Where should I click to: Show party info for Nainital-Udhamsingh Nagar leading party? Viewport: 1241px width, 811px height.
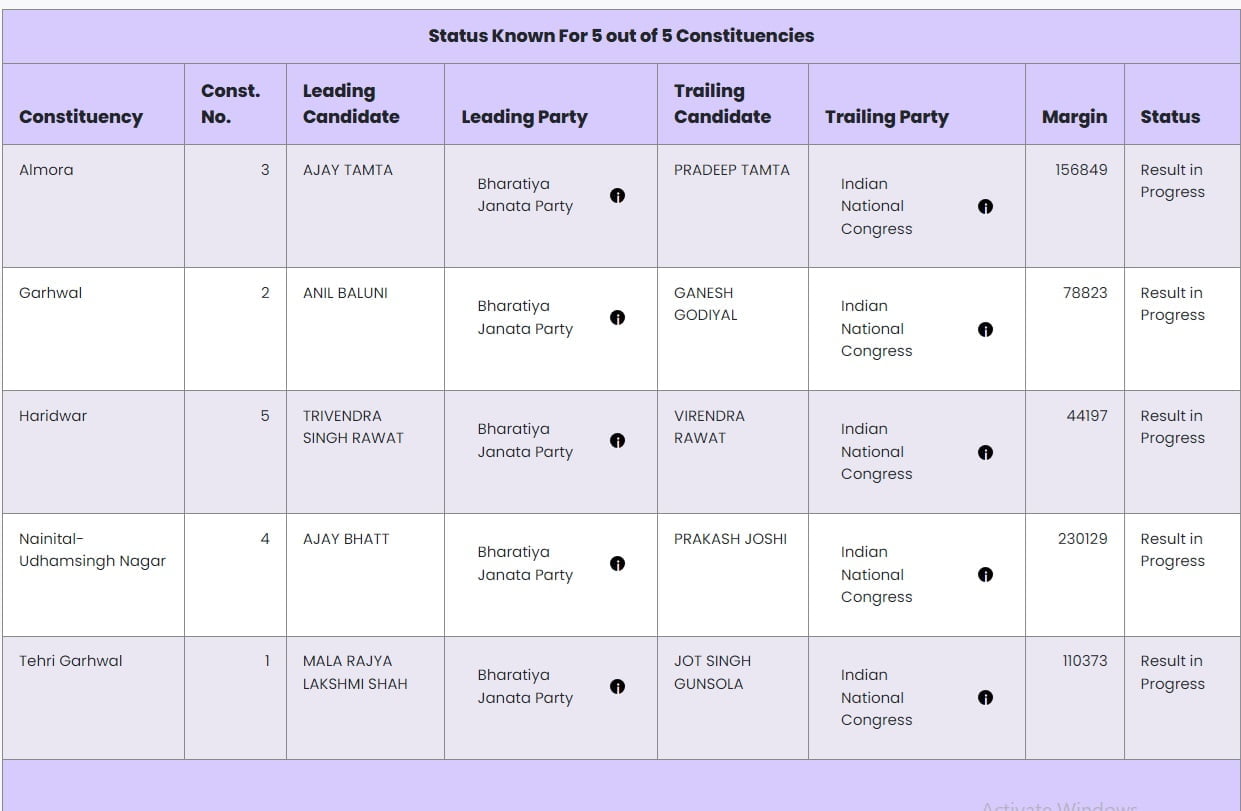click(617, 564)
